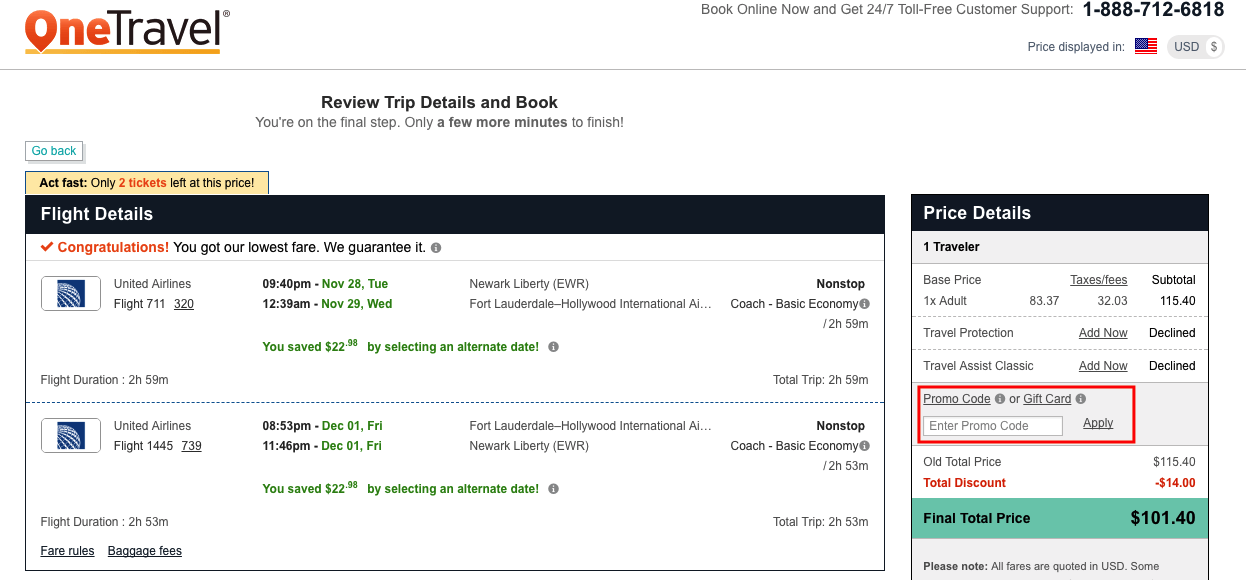
Task: Click the lowest fare guarantee info icon
Action: click(436, 247)
